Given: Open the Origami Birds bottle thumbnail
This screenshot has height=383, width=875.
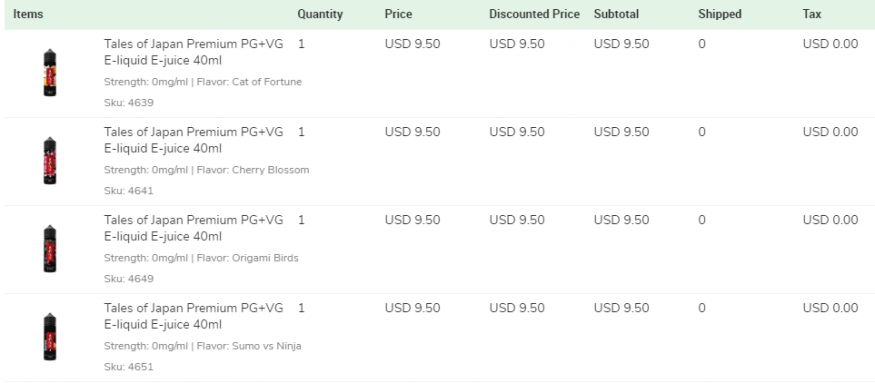Looking at the screenshot, I should pyautogui.click(x=50, y=248).
